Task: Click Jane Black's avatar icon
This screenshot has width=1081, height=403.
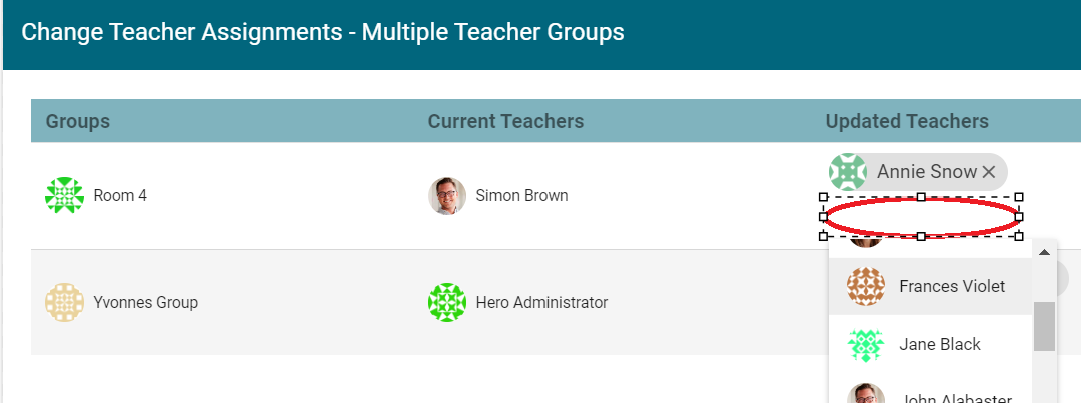Action: click(x=866, y=344)
